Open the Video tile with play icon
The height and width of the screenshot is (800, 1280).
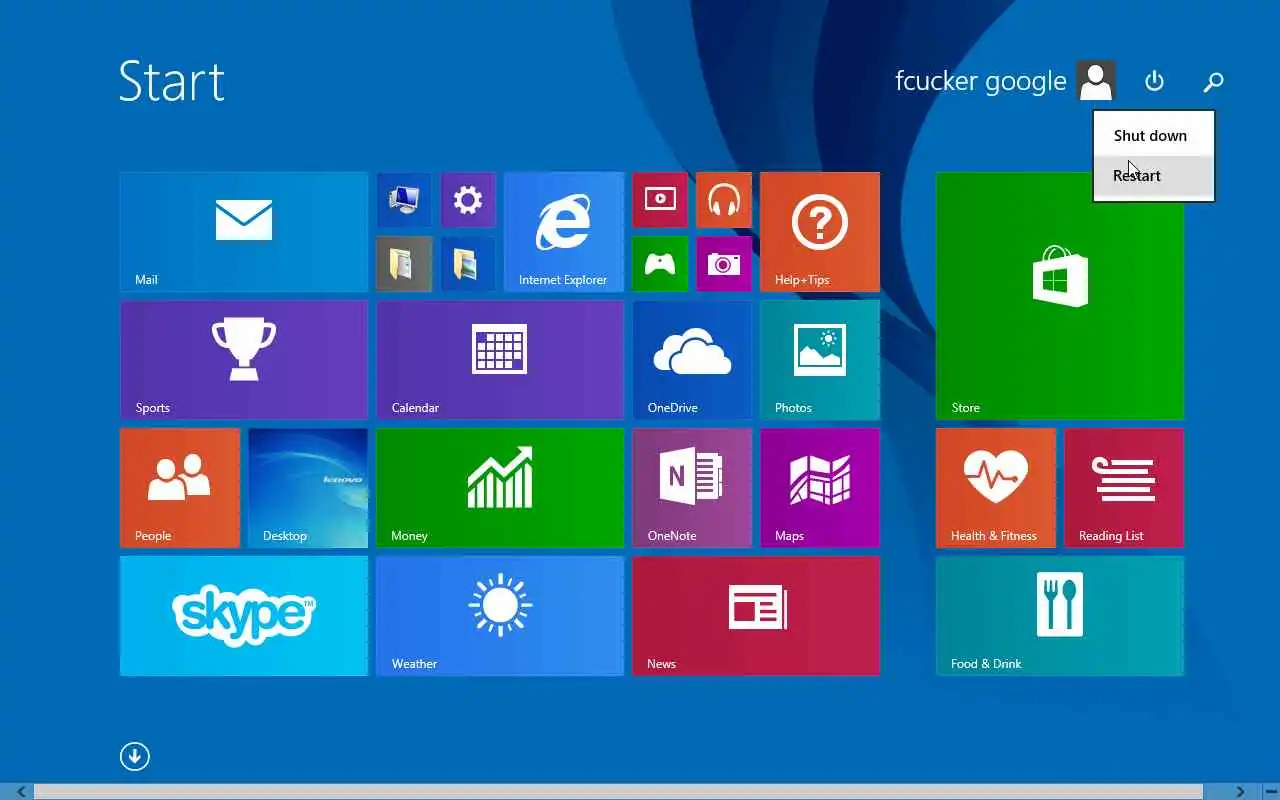point(660,200)
